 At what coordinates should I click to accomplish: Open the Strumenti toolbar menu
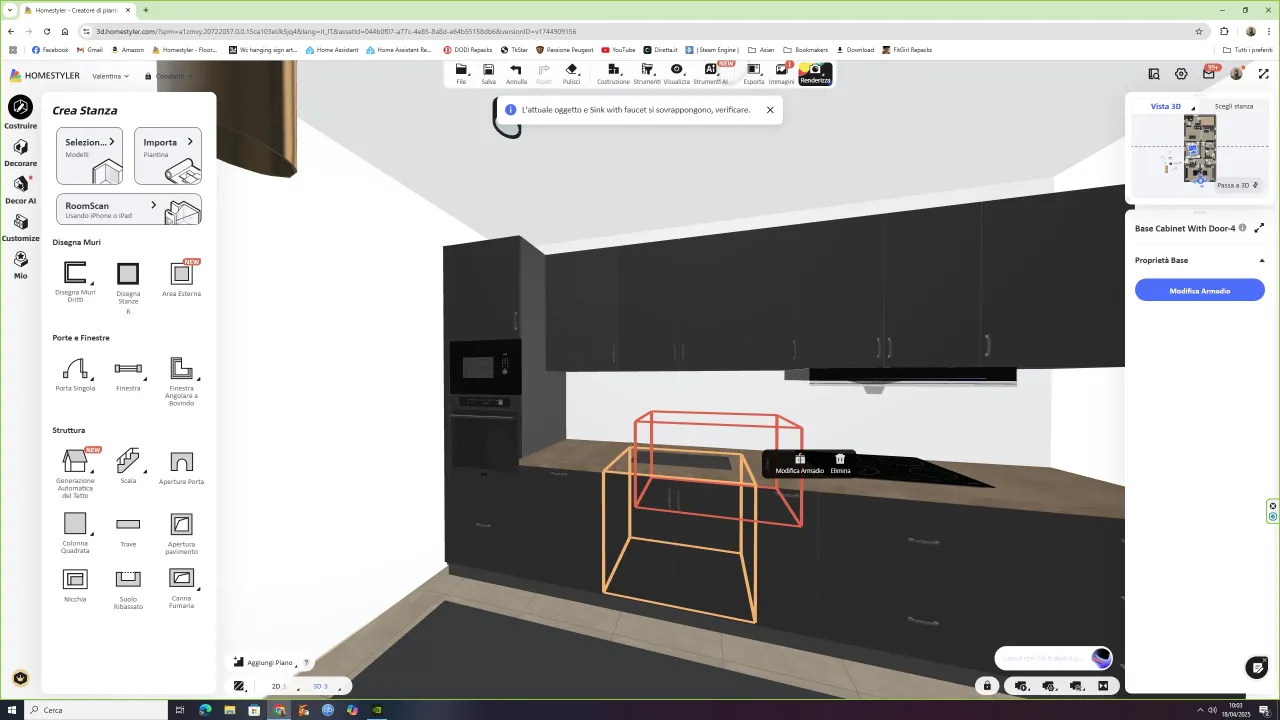point(647,74)
